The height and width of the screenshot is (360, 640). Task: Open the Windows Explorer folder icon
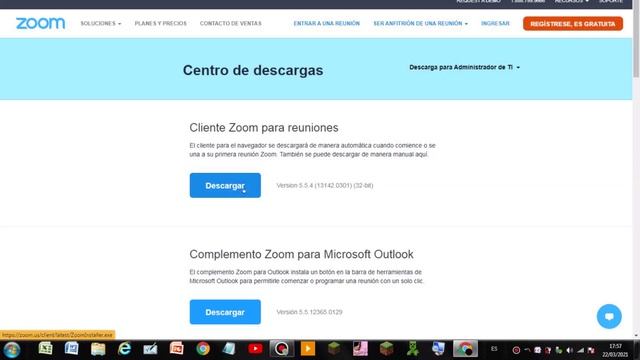point(98,349)
